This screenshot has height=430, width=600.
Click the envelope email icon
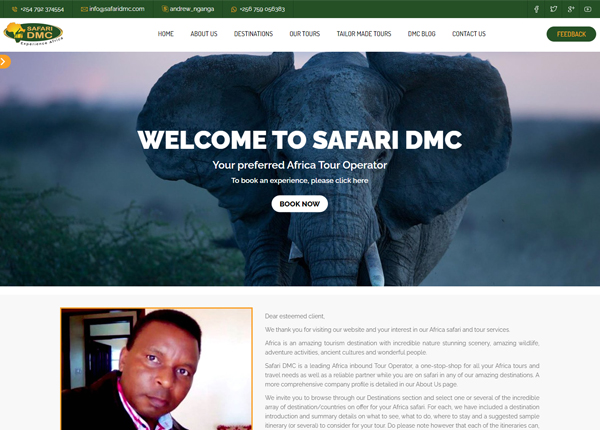tap(84, 9)
